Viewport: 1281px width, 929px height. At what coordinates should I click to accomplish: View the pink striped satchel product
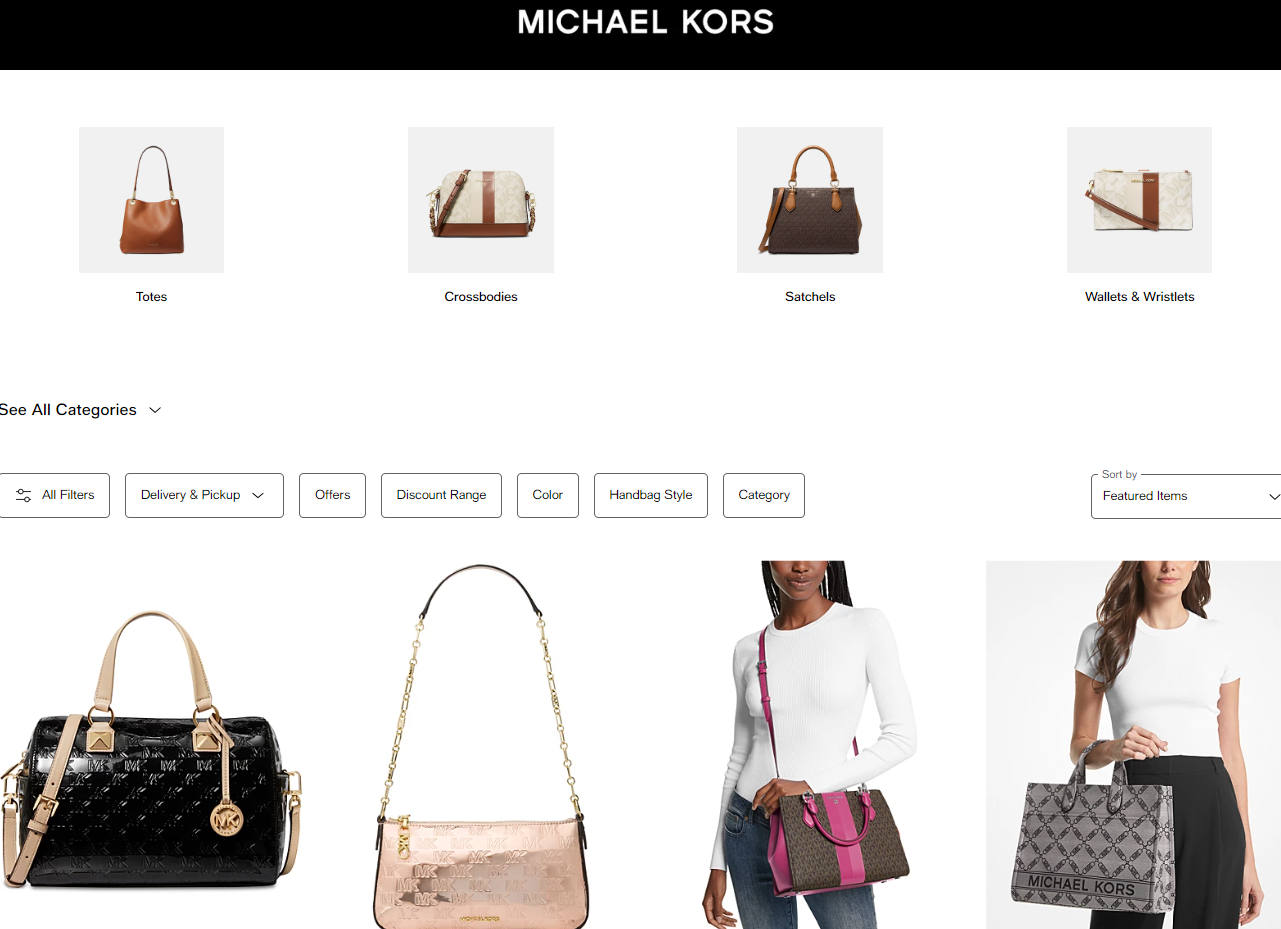click(x=810, y=745)
